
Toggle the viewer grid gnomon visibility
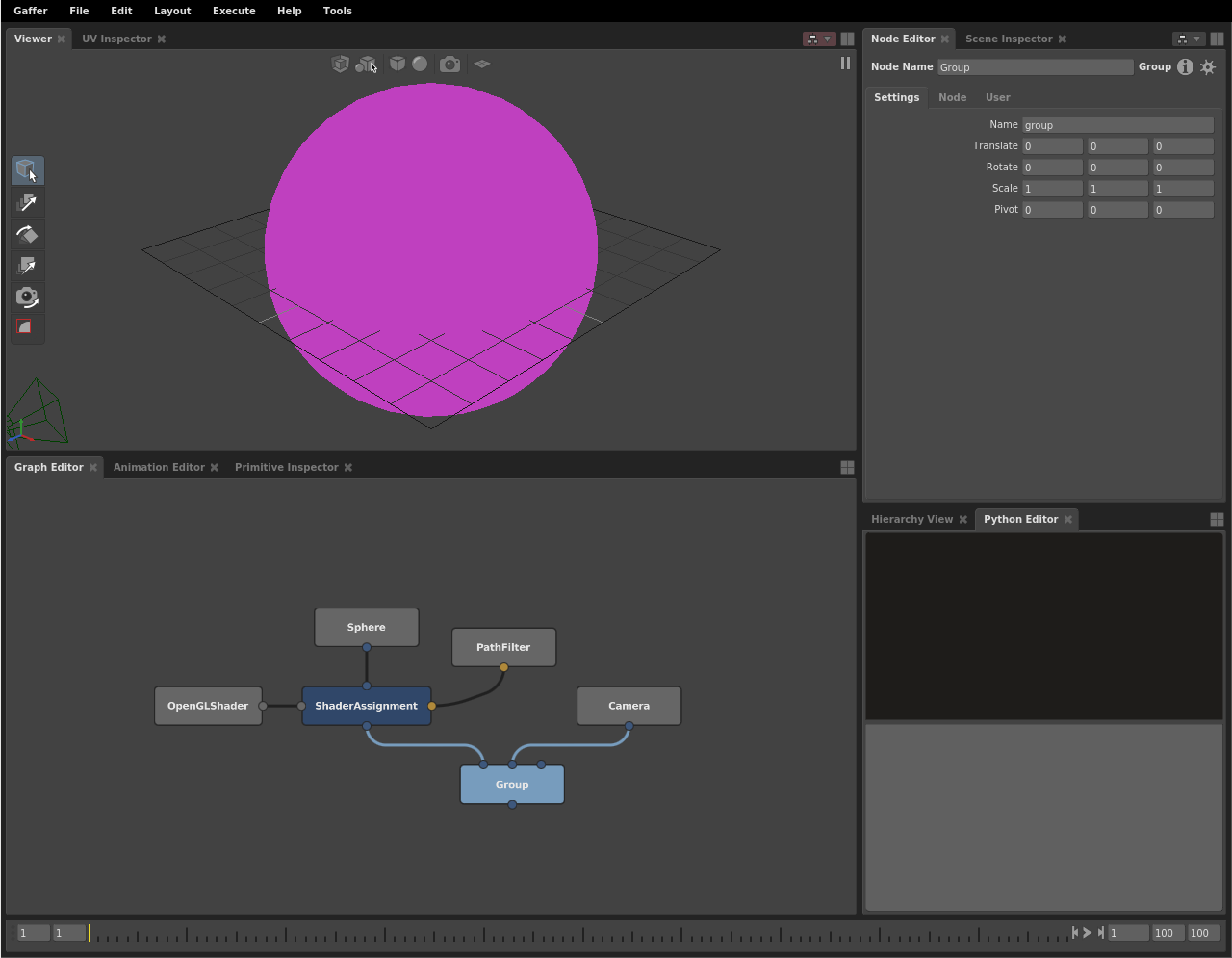tap(482, 65)
